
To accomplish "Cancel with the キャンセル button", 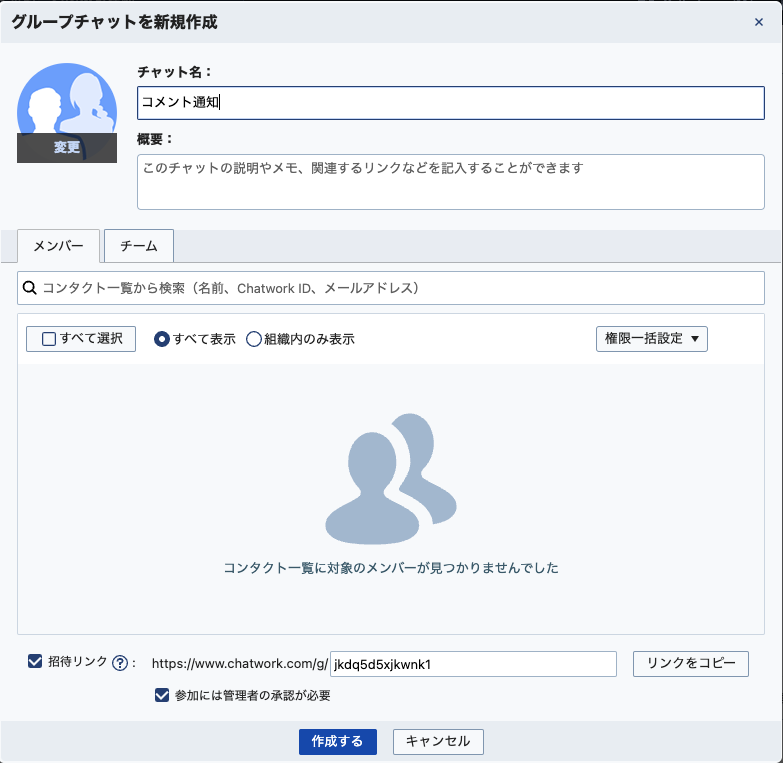I will [x=438, y=741].
